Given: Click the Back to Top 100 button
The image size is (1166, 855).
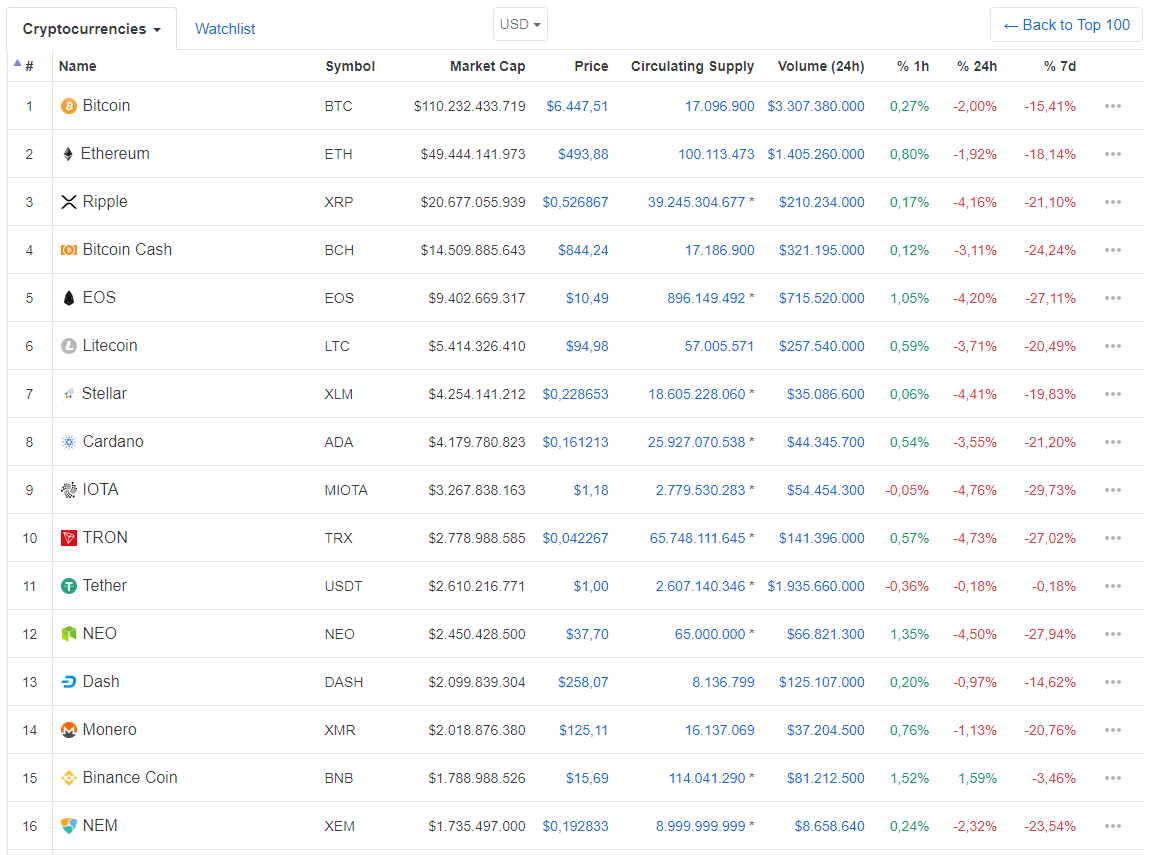Looking at the screenshot, I should (x=1066, y=25).
